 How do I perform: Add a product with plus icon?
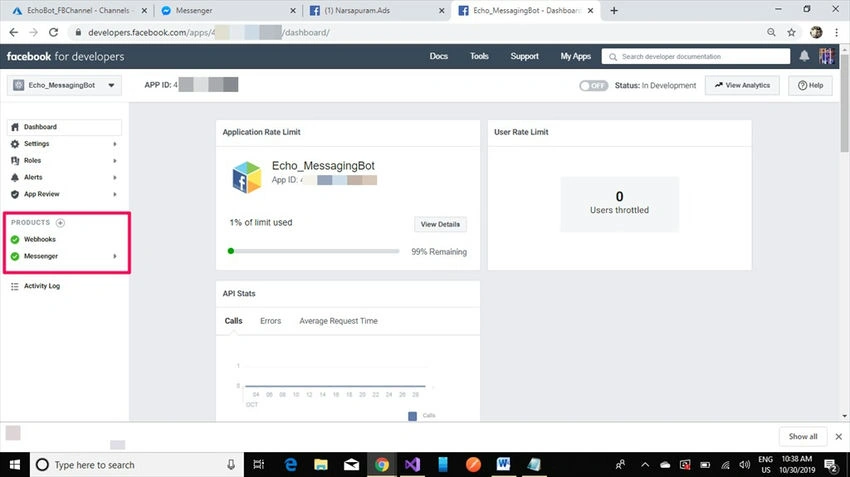pos(60,223)
